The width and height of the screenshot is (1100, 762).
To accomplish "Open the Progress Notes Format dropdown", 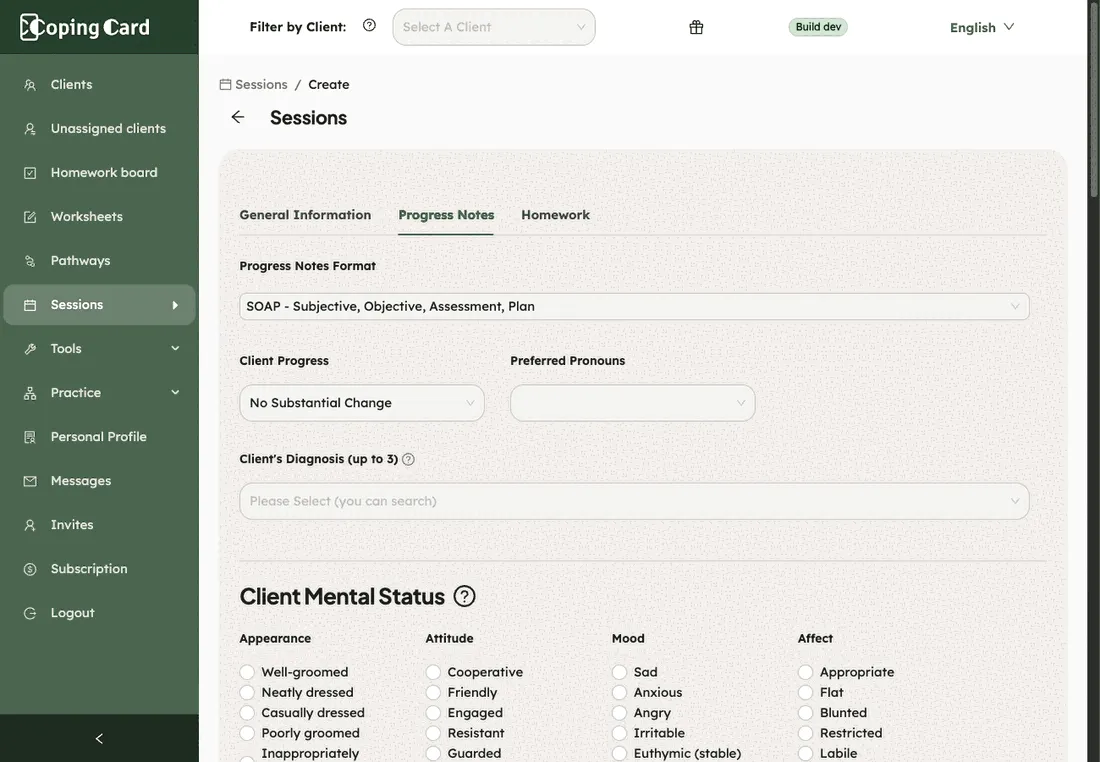I will click(x=634, y=307).
